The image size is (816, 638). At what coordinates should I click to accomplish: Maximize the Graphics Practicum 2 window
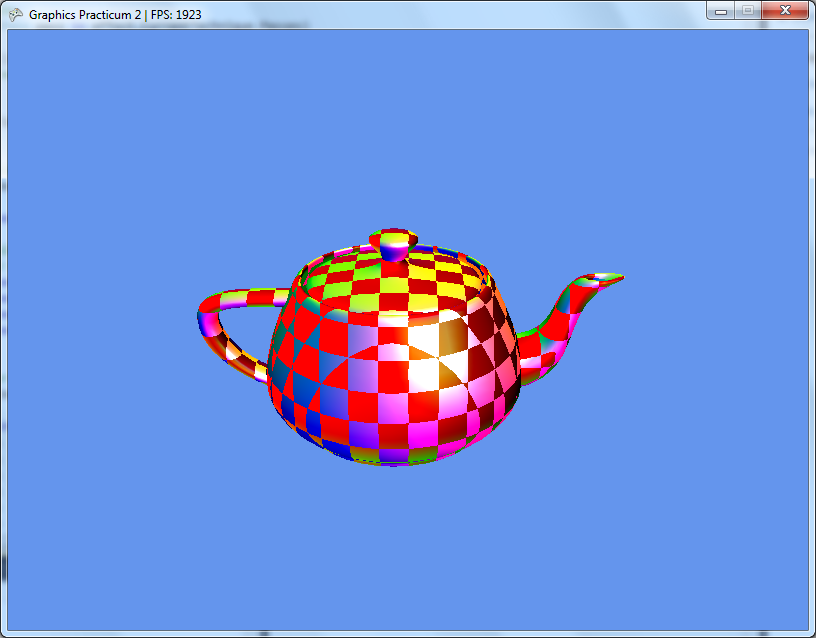[746, 11]
